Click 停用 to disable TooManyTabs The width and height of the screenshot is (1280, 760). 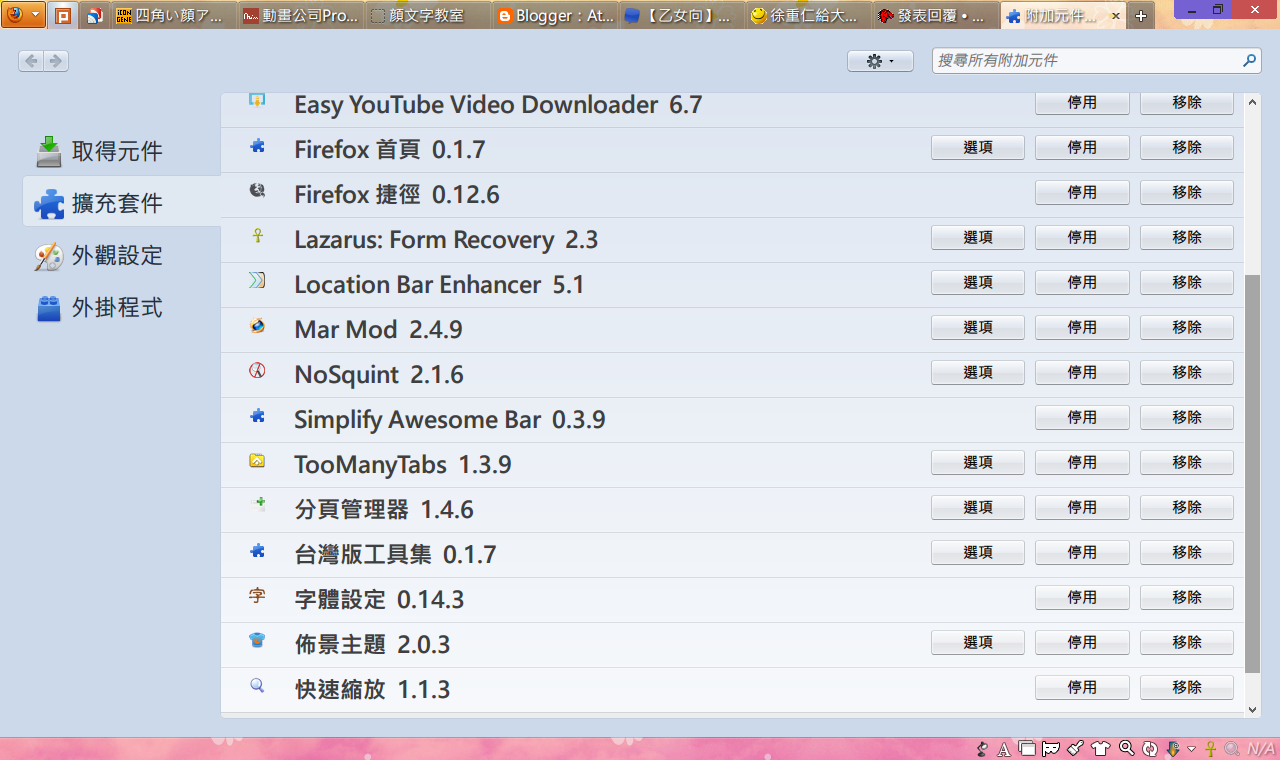[1082, 462]
